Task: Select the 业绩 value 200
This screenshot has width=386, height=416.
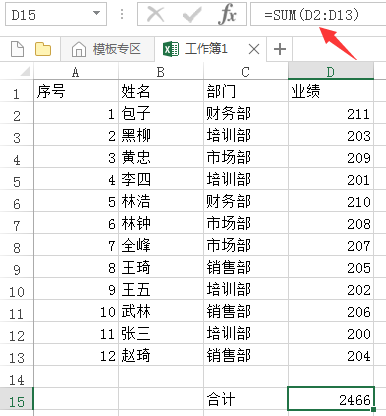Action: click(x=331, y=333)
